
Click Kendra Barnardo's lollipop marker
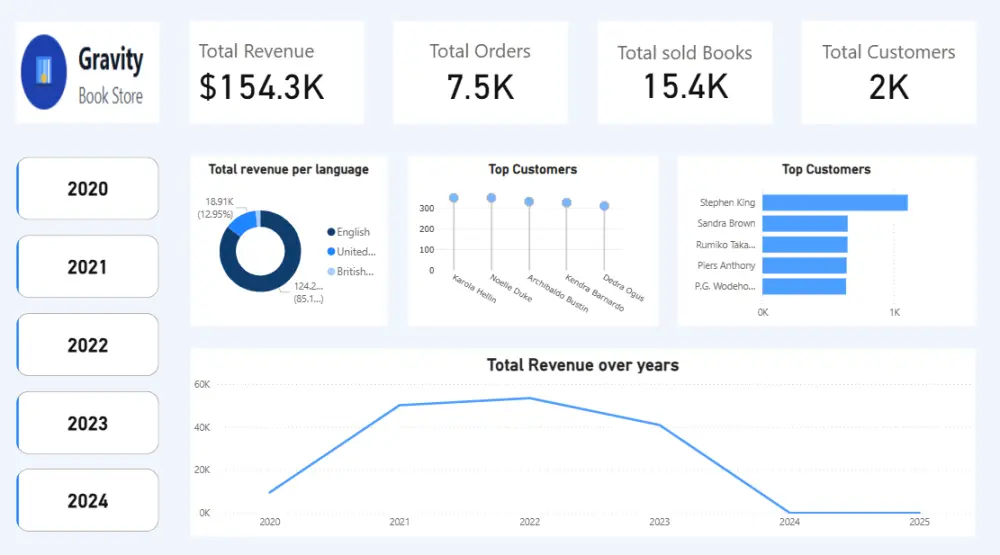[x=566, y=203]
